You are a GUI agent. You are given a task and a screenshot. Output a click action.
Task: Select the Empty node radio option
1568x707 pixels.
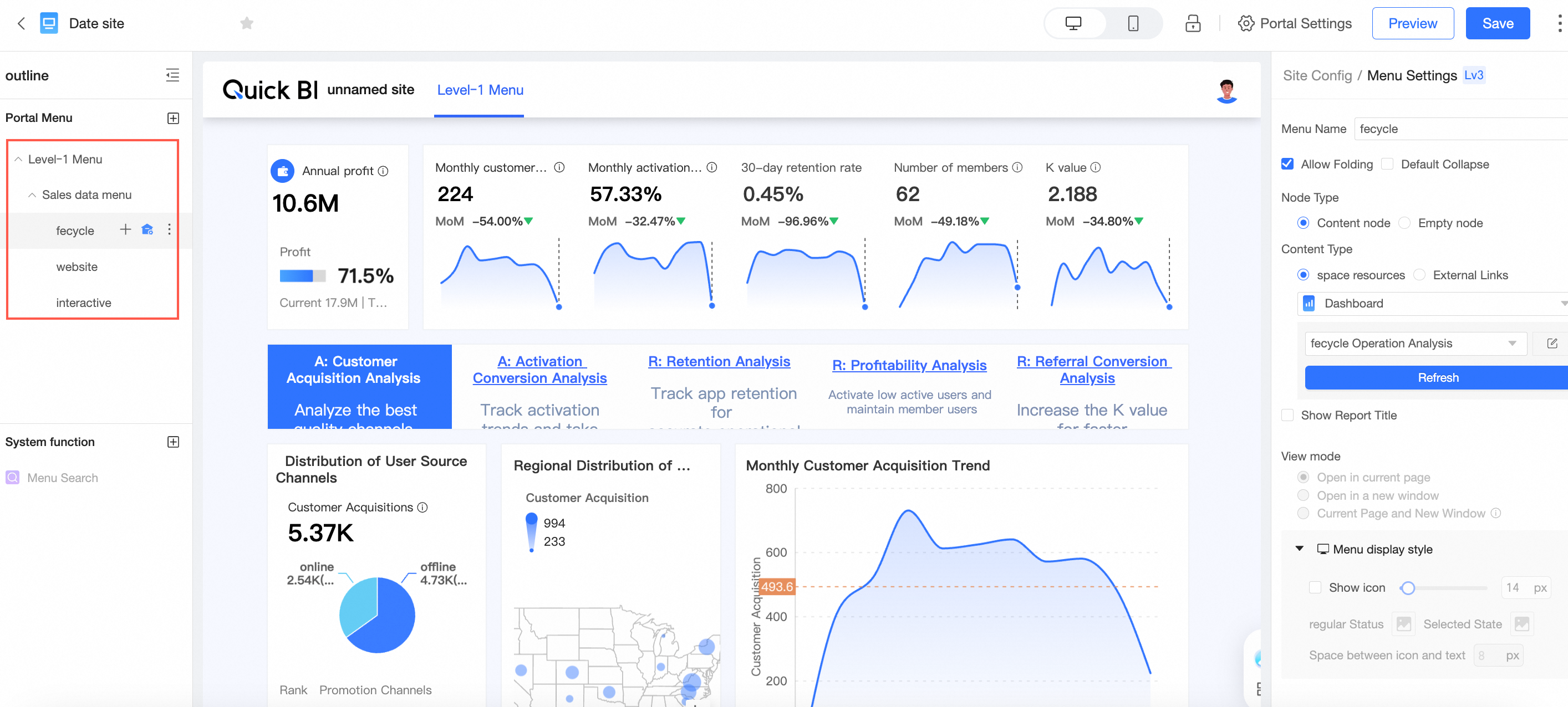(x=1404, y=223)
